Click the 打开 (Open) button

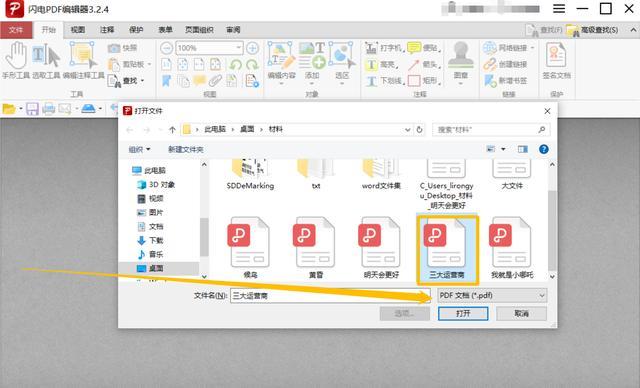point(463,313)
